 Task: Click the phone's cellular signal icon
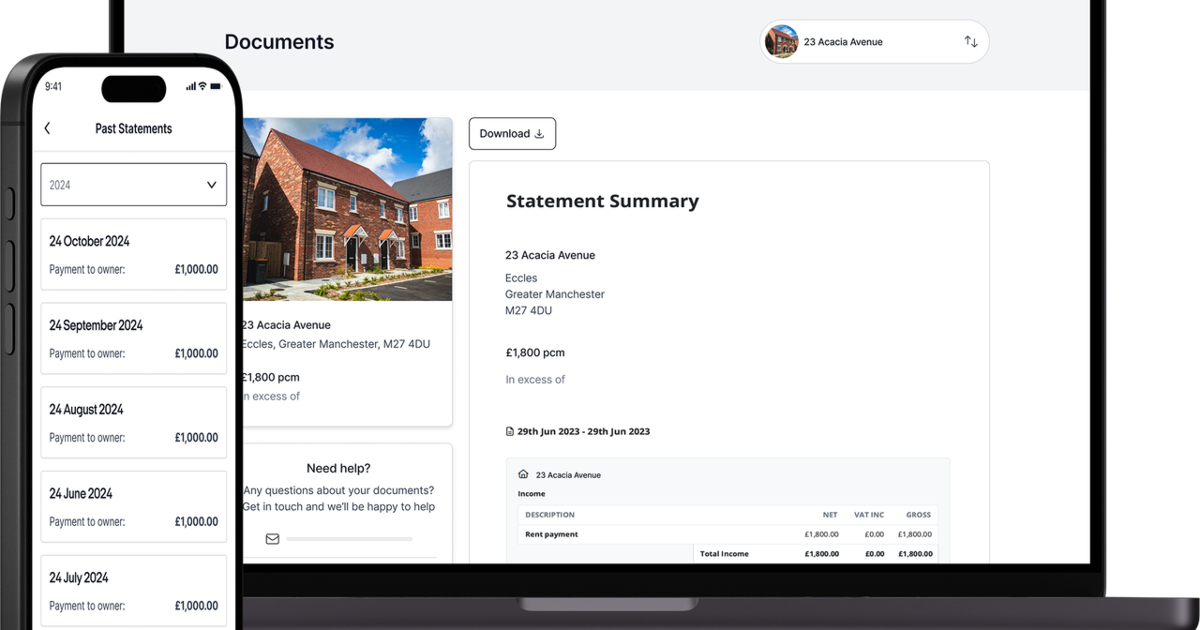[190, 86]
